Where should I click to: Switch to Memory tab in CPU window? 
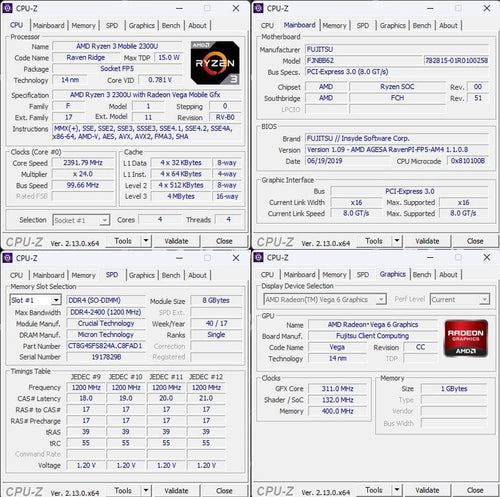coord(83,25)
